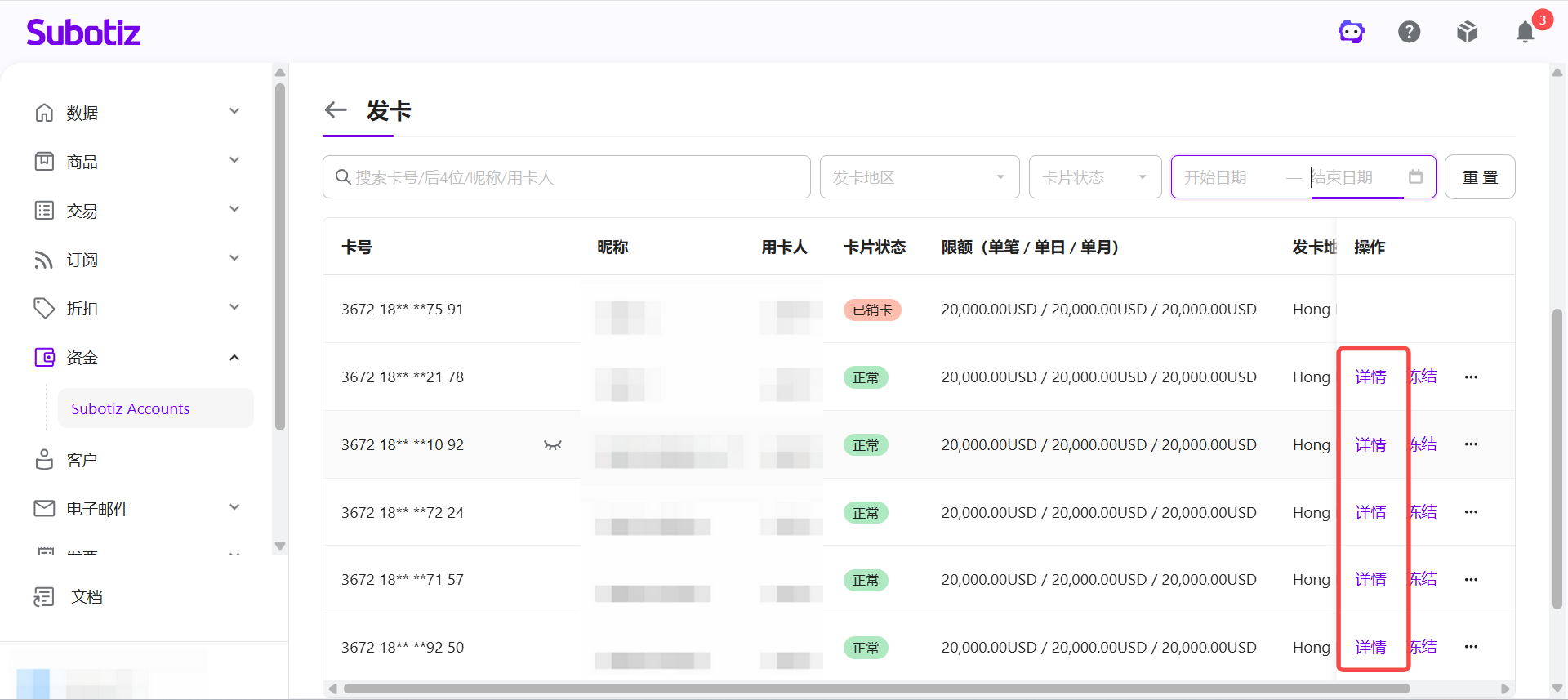Expand the 订阅 menu chevron
Viewport: 1568px width, 700px height.
[x=234, y=258]
